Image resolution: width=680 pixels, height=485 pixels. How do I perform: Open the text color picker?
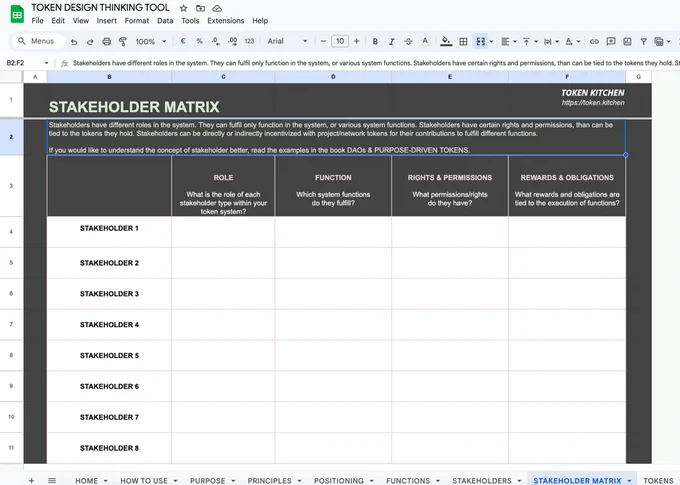pos(425,41)
